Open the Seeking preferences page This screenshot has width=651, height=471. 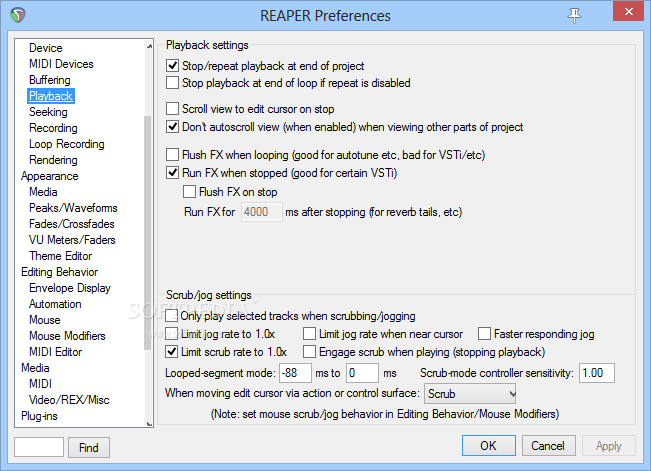coord(48,112)
